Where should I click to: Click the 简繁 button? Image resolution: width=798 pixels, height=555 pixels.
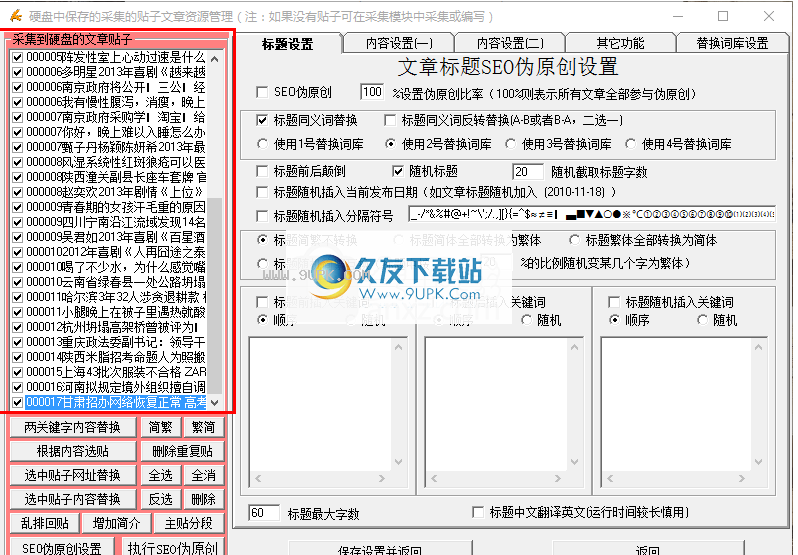click(x=161, y=427)
